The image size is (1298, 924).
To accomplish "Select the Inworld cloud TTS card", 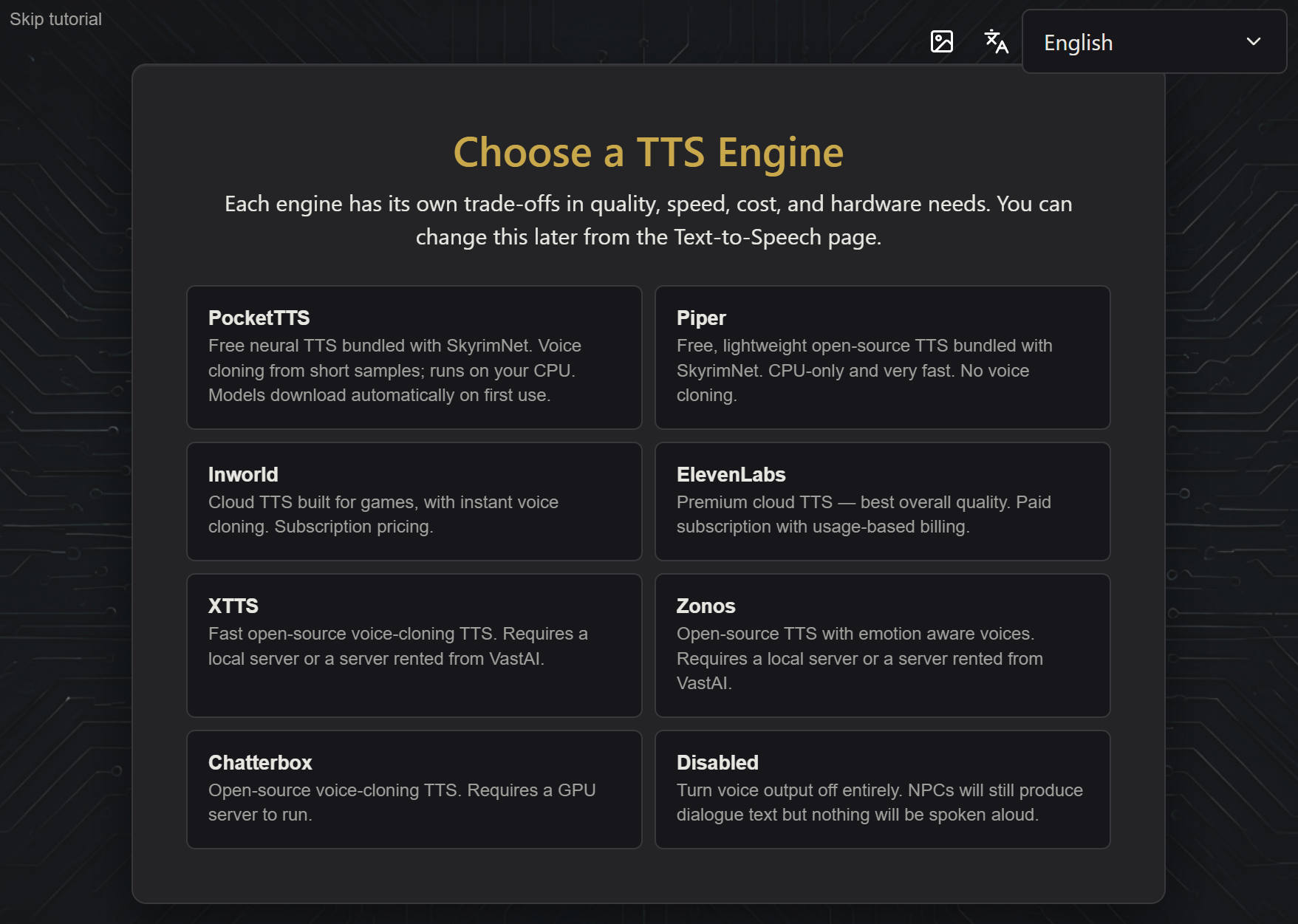I will coord(414,502).
